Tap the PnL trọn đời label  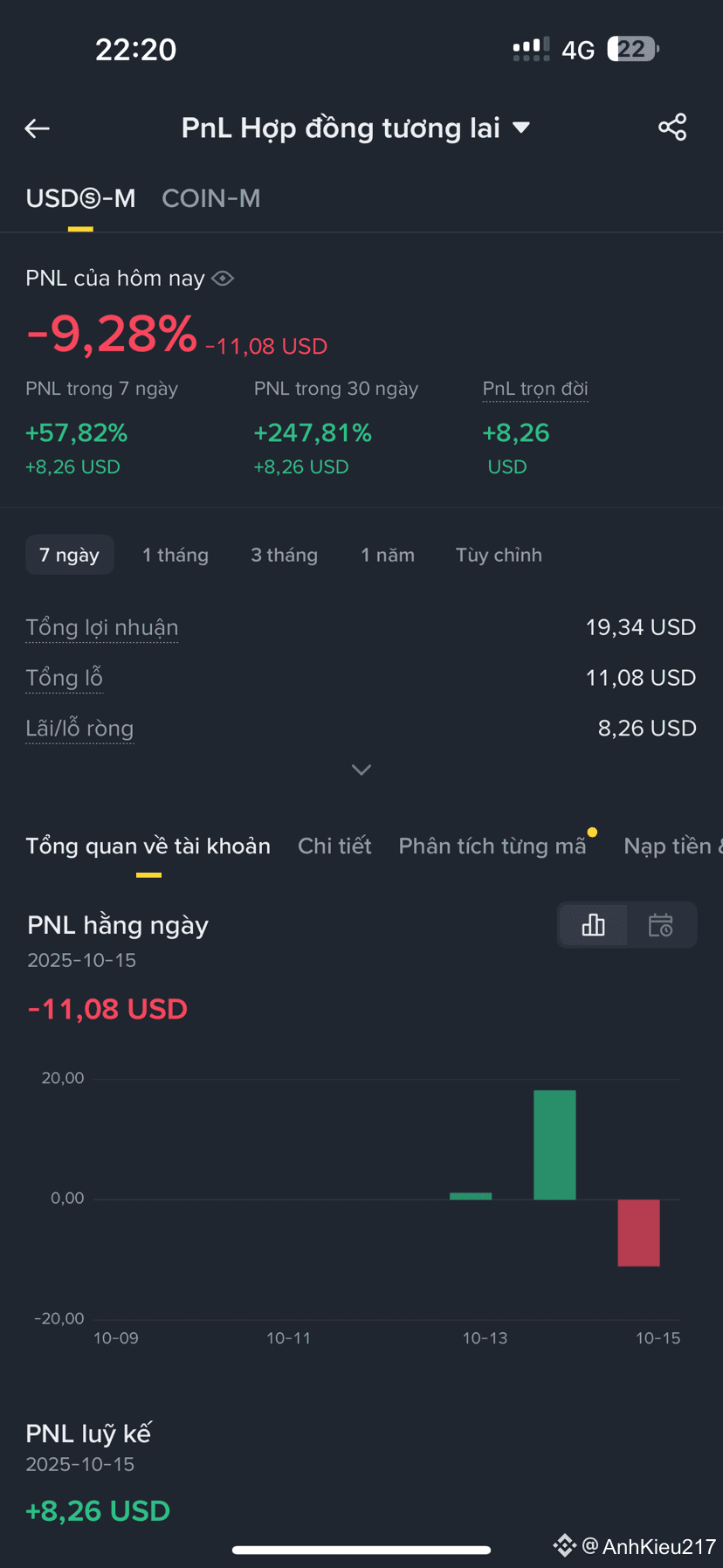[x=535, y=389]
